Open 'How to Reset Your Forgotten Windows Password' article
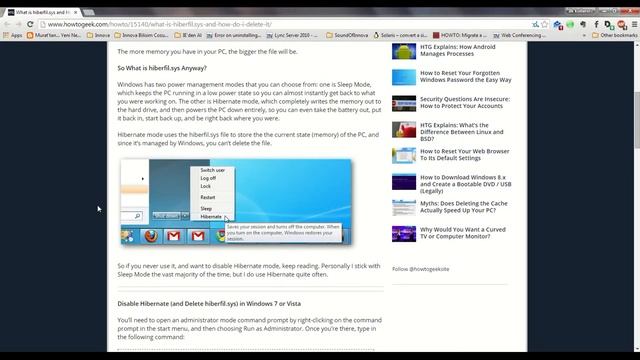The image size is (640, 360). click(x=466, y=76)
